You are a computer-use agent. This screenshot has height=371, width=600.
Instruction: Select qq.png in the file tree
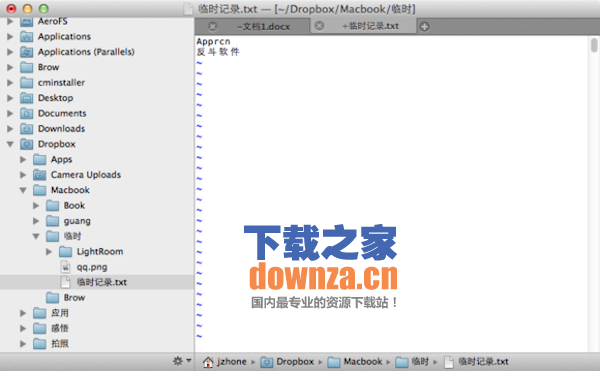(x=97, y=267)
